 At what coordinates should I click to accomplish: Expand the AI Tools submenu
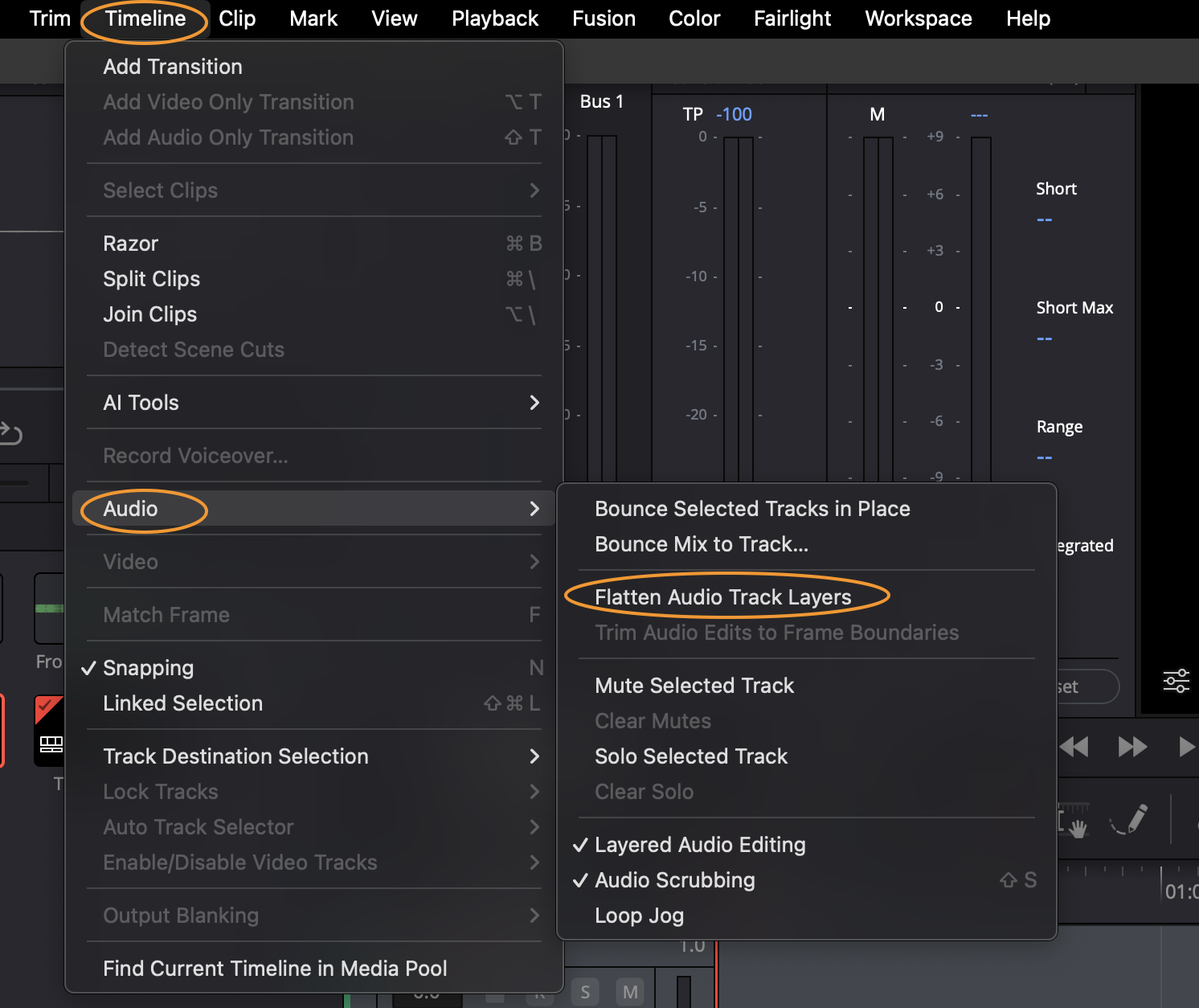point(314,403)
